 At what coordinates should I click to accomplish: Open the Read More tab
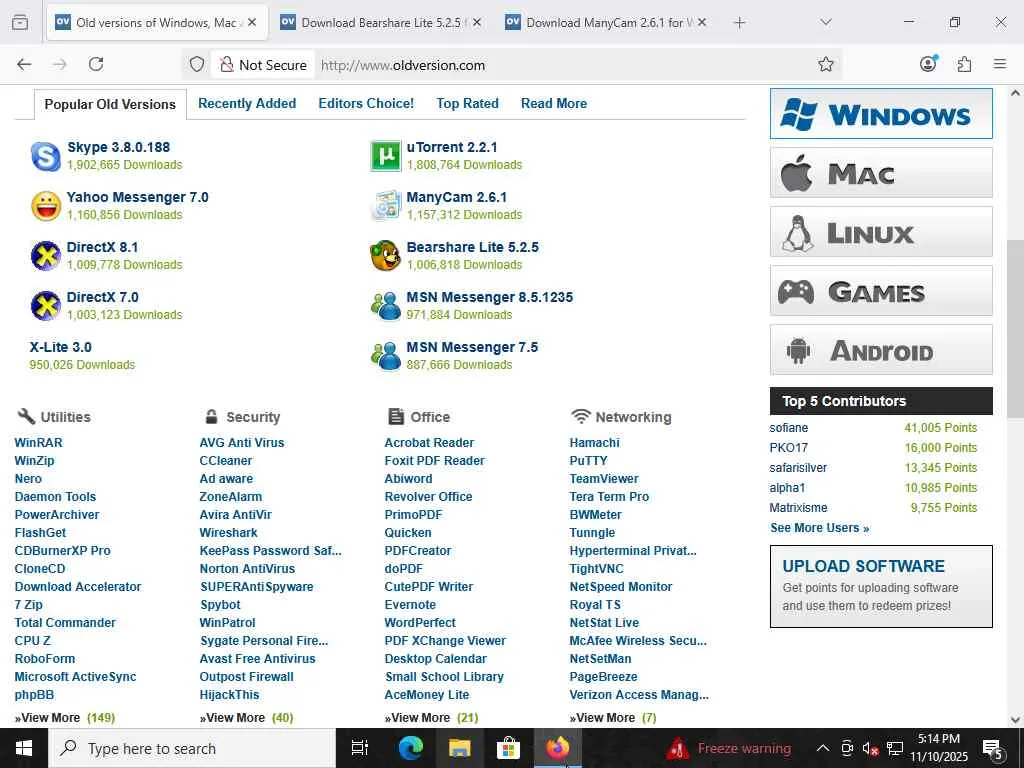pos(554,103)
